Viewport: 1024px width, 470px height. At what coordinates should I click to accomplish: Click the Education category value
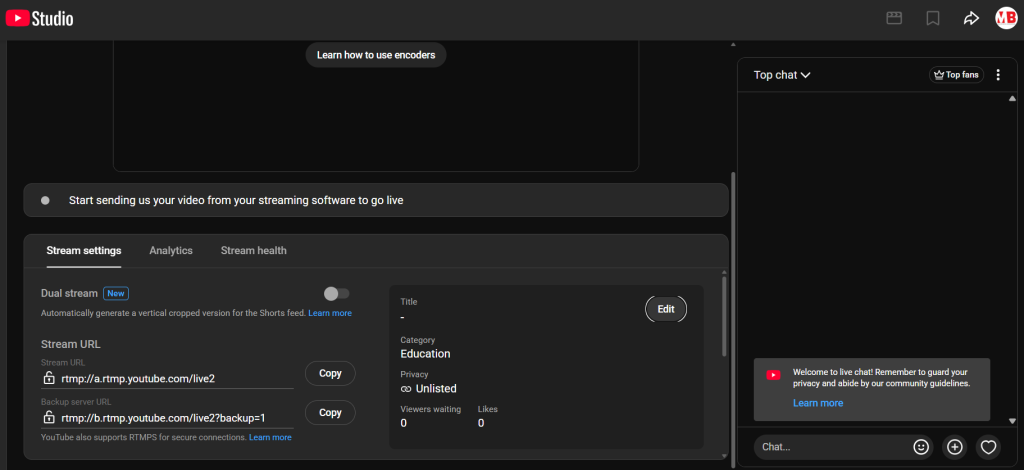pyautogui.click(x=425, y=354)
